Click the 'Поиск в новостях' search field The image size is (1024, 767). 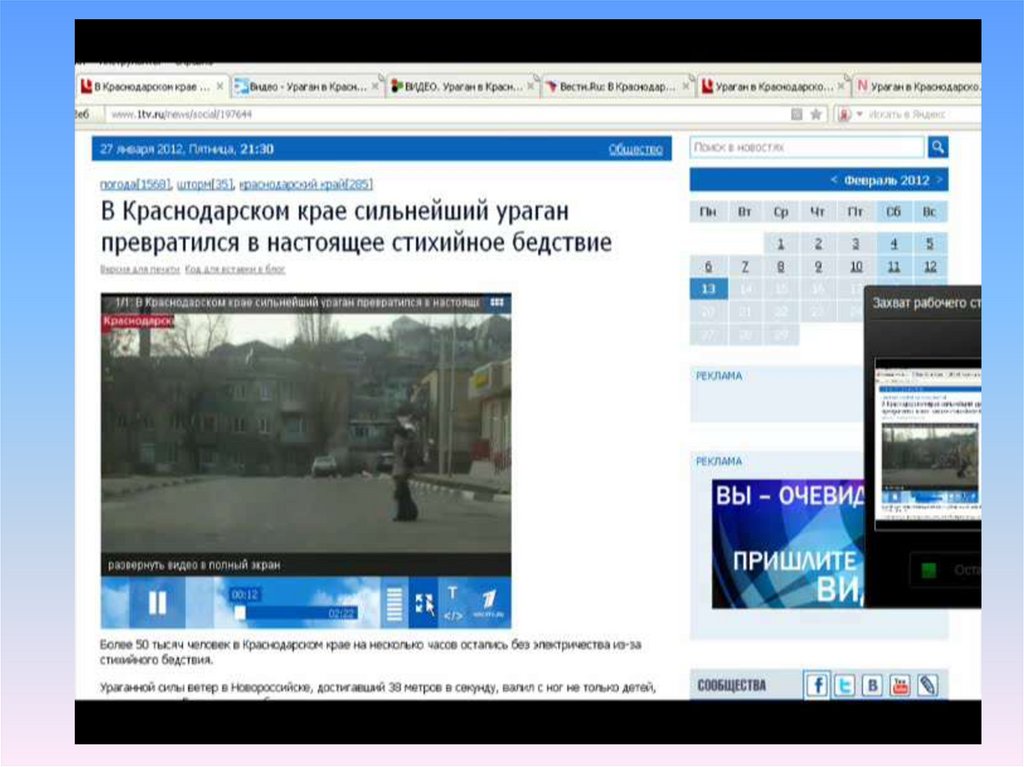coord(807,147)
